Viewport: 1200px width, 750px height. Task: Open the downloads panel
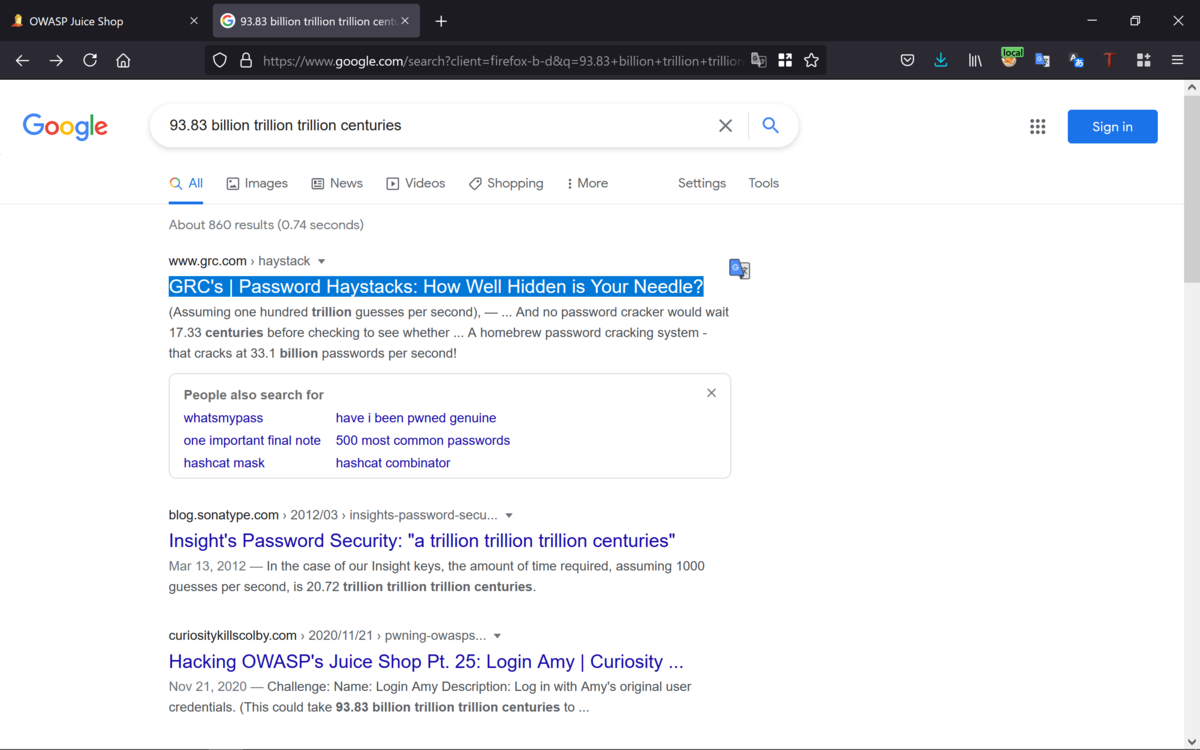(941, 61)
